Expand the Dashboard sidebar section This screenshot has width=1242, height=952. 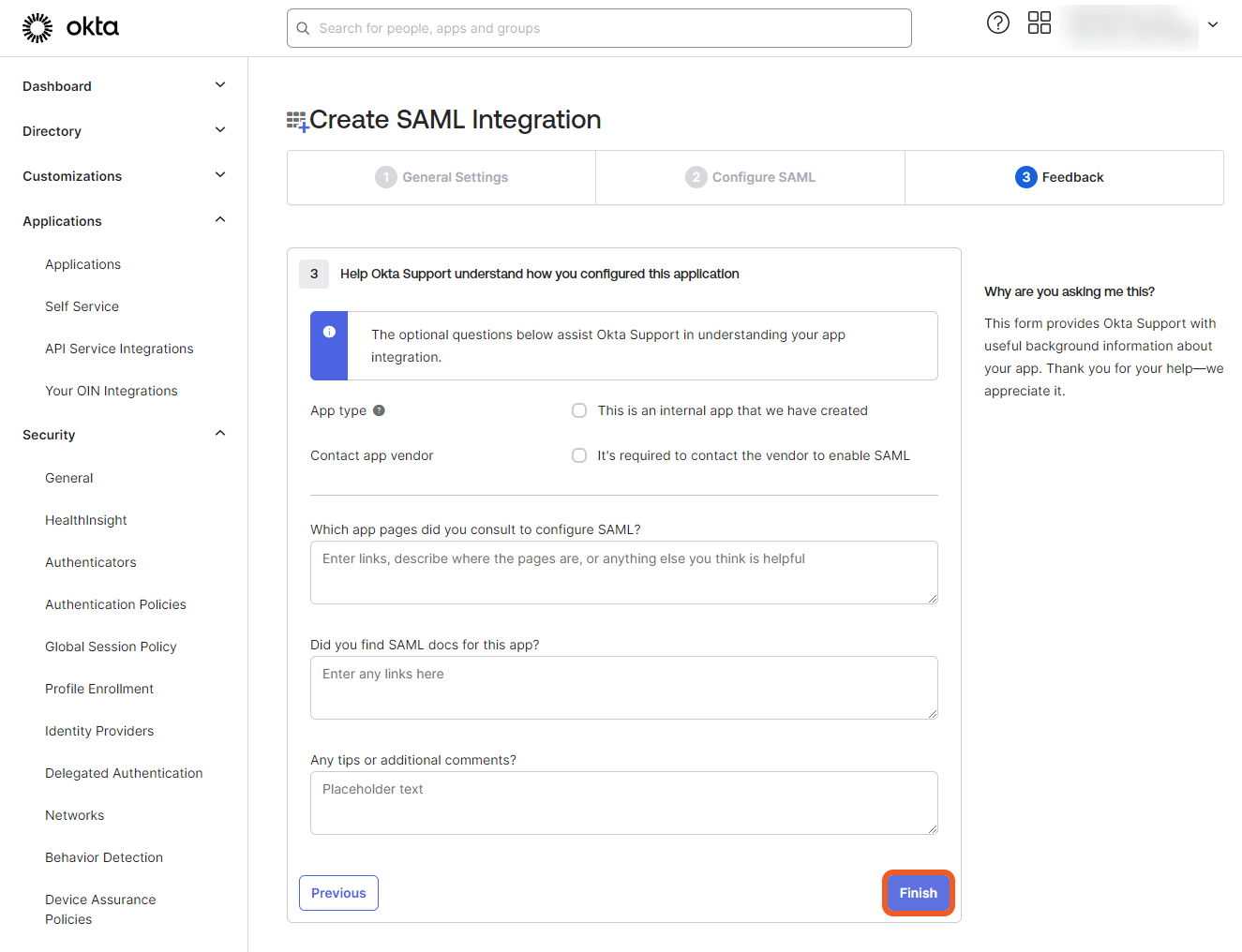tap(220, 85)
